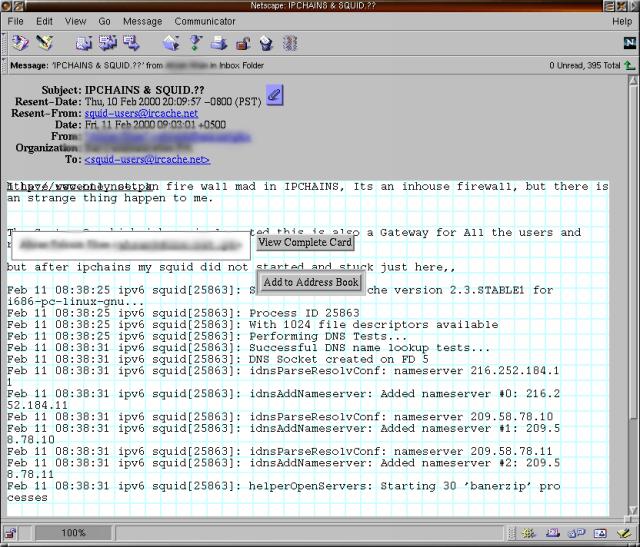Click the '0 Unread, 395 Total' text
Image resolution: width=640 pixels, height=547 pixels.
click(584, 65)
